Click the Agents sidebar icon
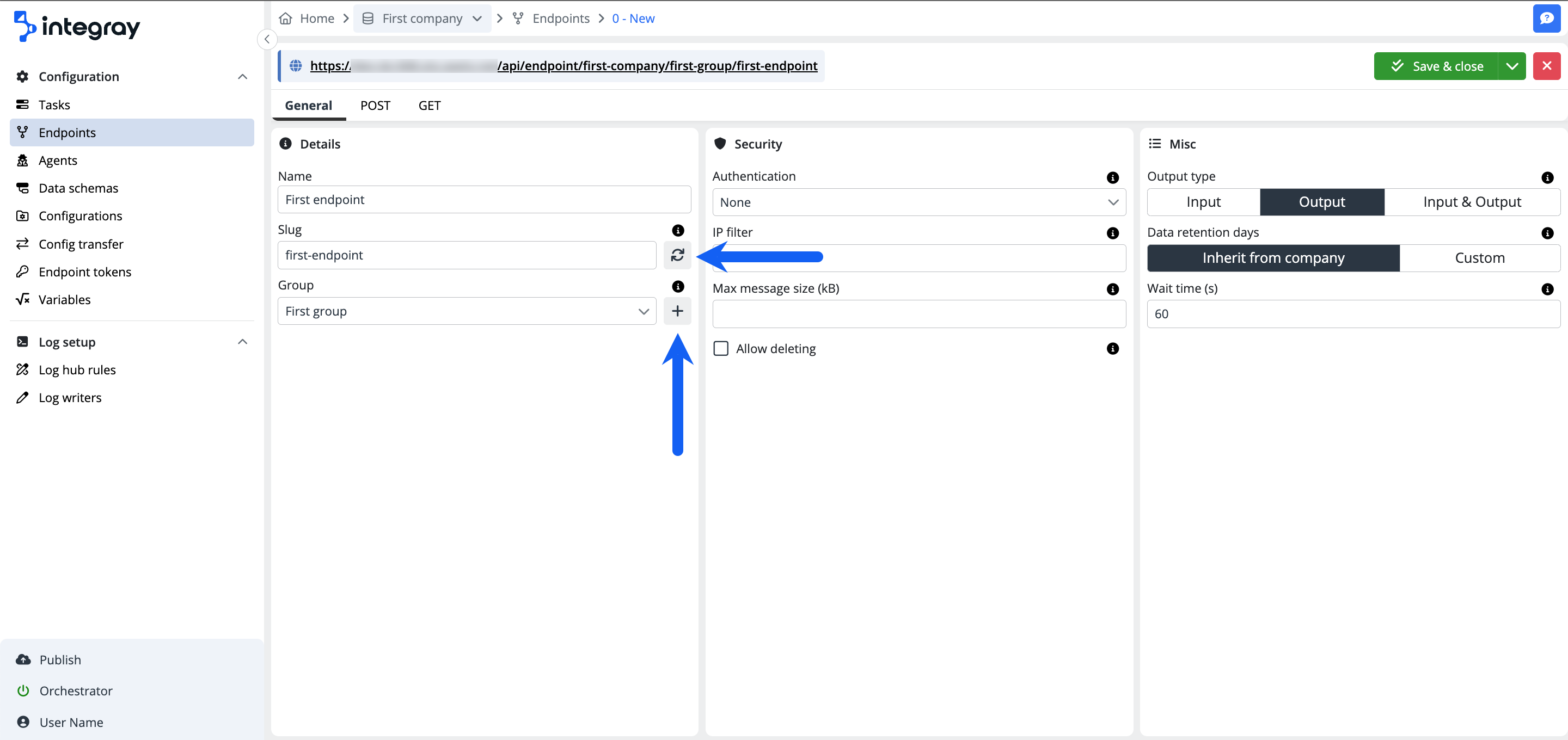 [22, 160]
